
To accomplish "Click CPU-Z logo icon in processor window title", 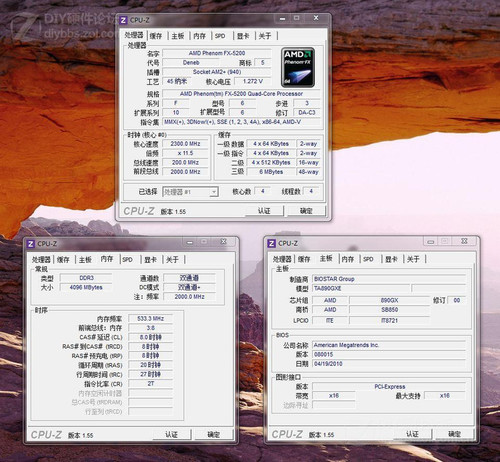I will pyautogui.click(x=123, y=21).
